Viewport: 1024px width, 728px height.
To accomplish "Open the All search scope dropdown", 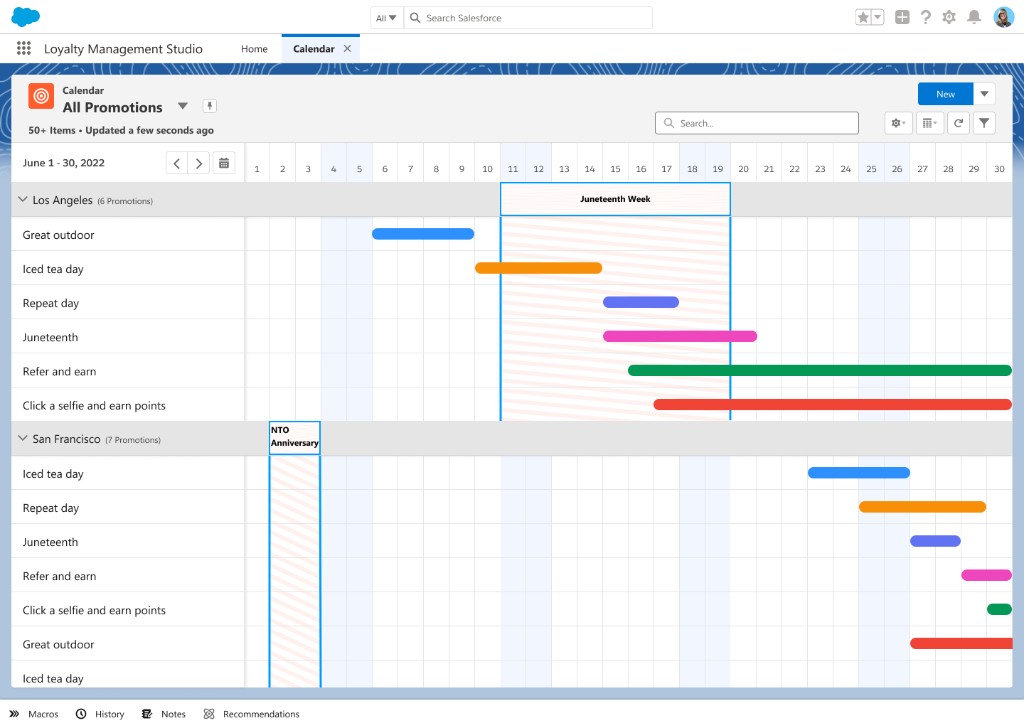I will 386,18.
